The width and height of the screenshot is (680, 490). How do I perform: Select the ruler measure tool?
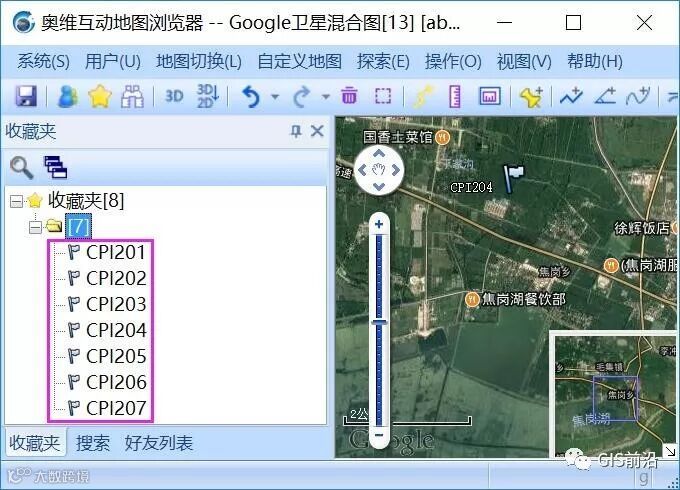454,96
